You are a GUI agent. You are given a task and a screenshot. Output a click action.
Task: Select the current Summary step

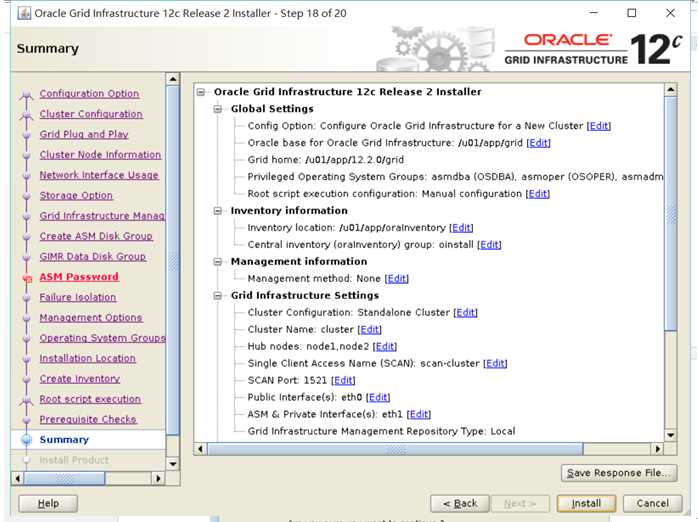click(x=64, y=440)
